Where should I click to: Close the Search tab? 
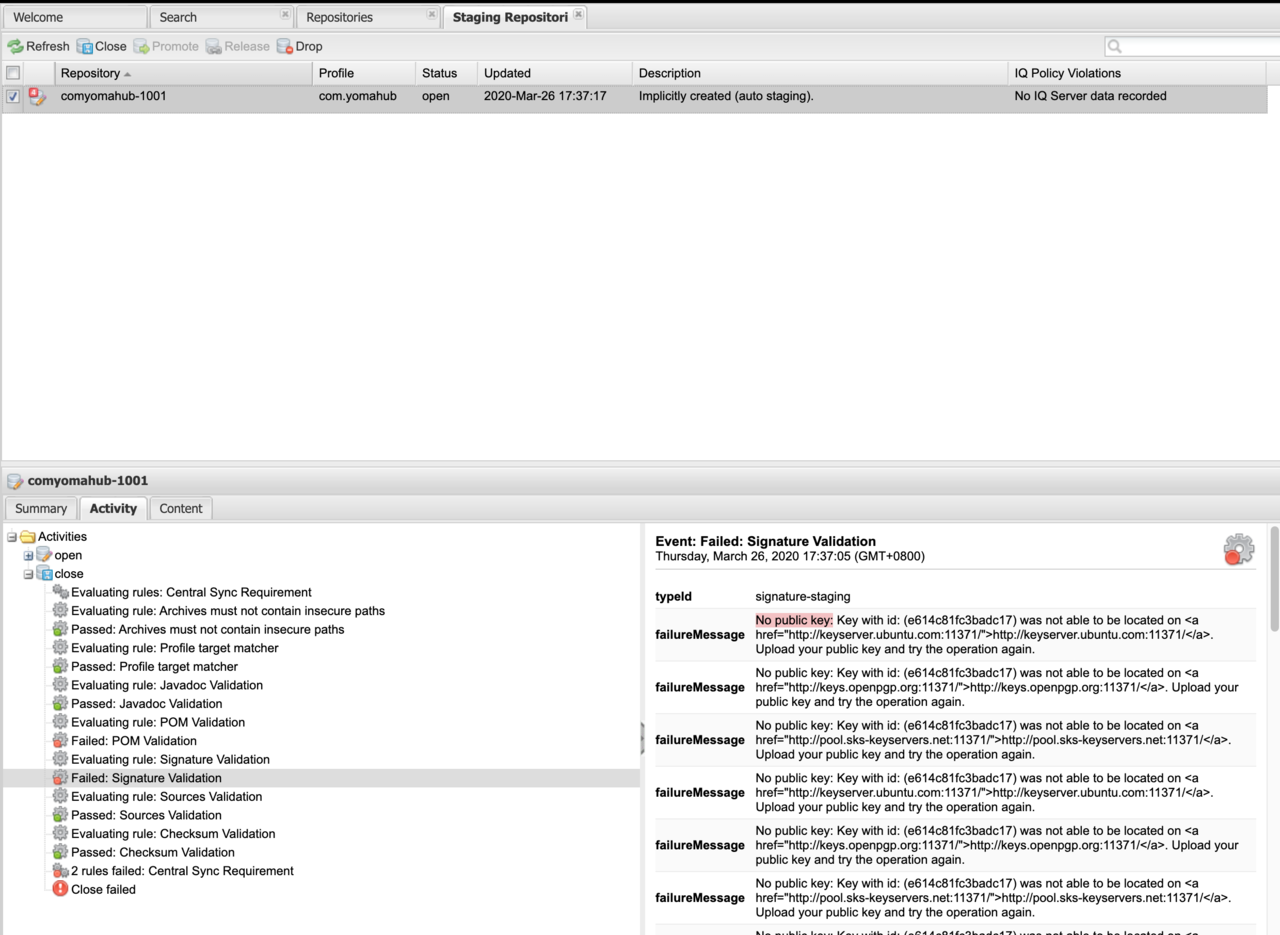(285, 15)
